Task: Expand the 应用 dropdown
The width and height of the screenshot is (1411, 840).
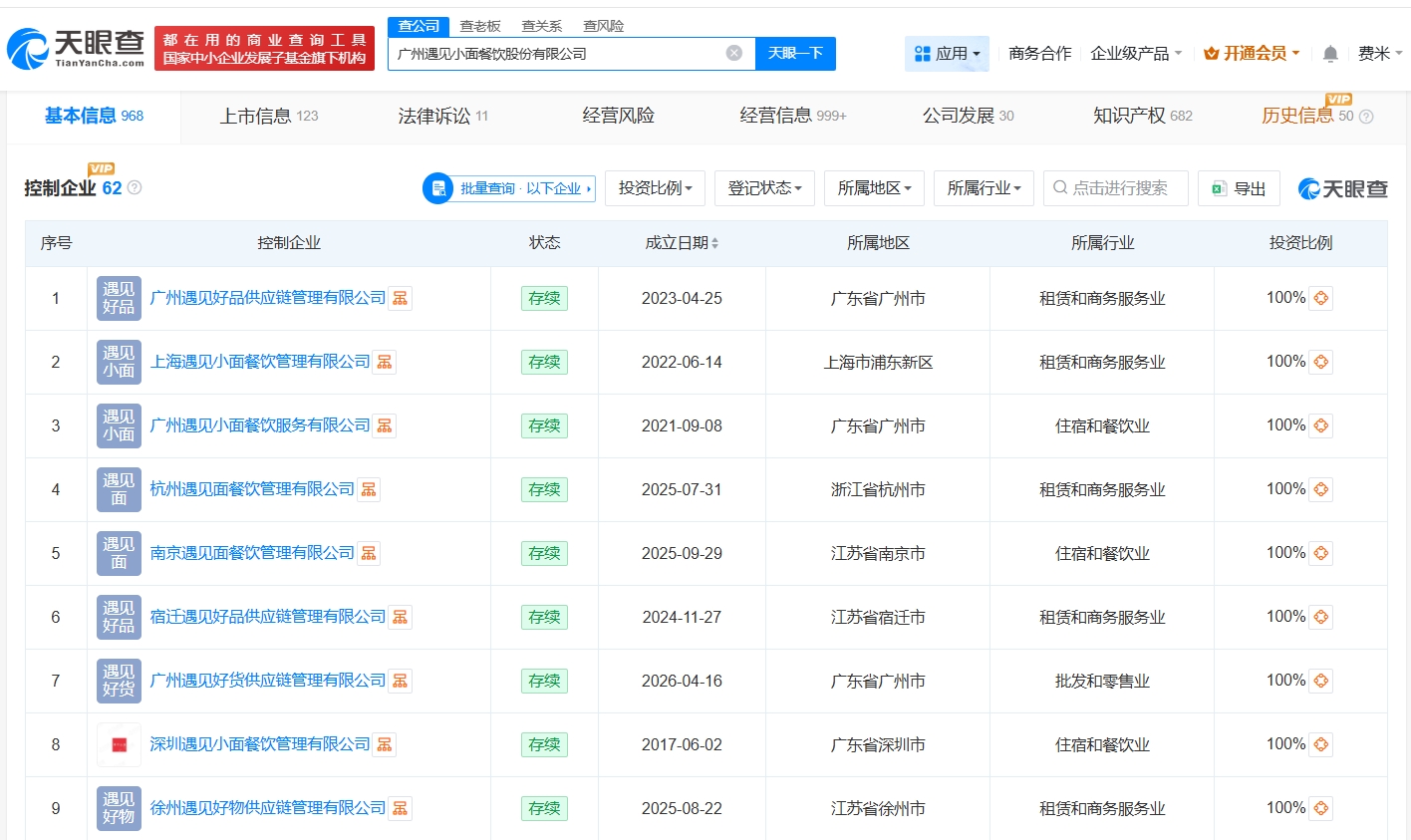Action: coord(947,54)
